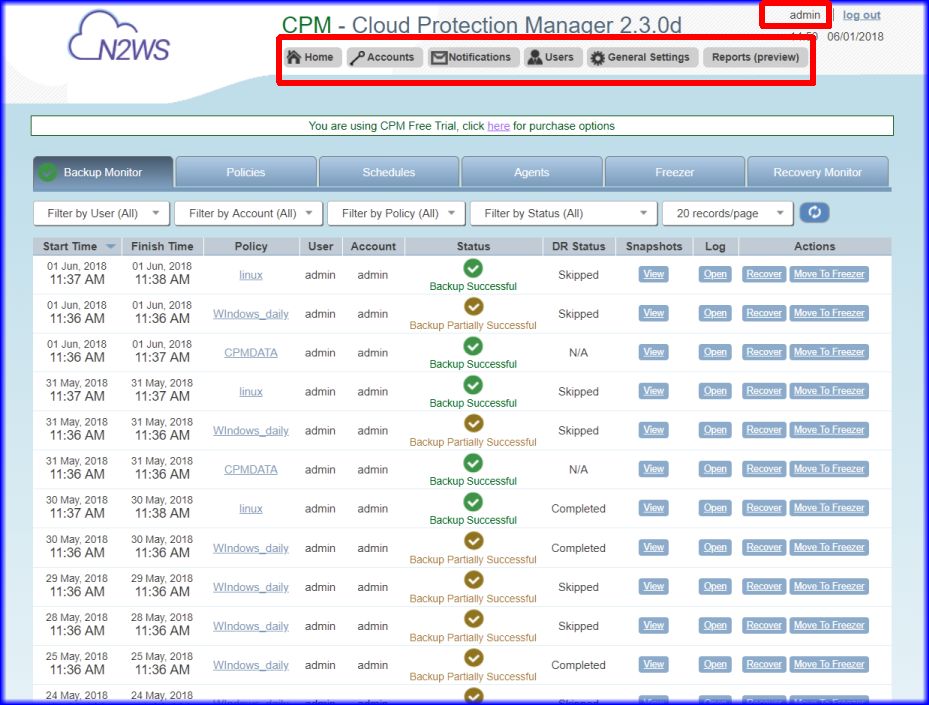Open CPMDATA policy link for 01 Jun backup

(x=251, y=352)
